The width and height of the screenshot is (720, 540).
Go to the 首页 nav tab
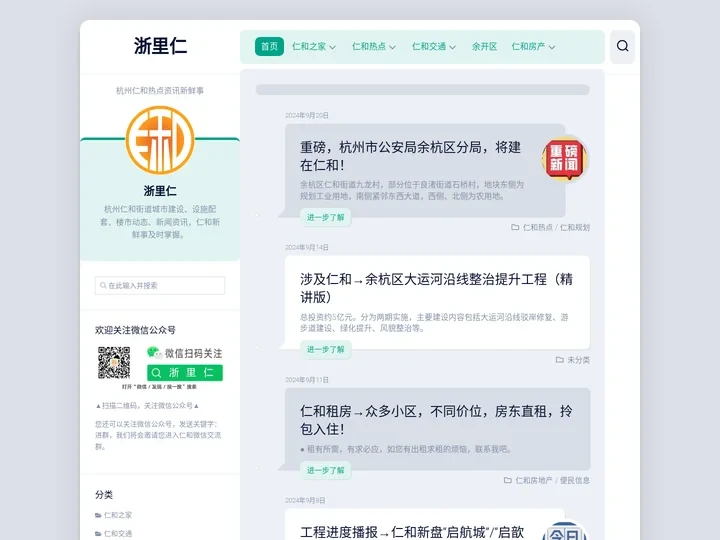(x=269, y=46)
